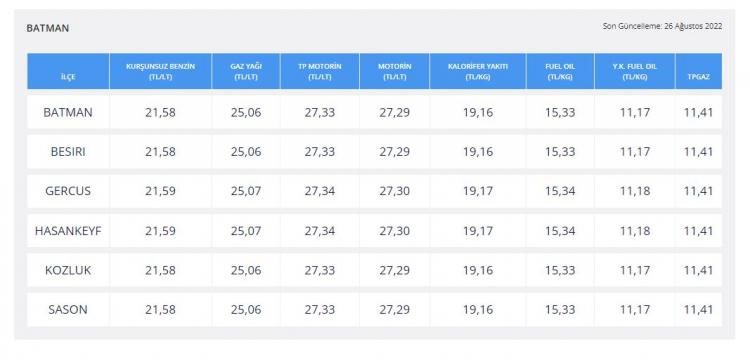The width and height of the screenshot is (750, 360).
Task: Select SASON TPGAZ value 11,41
Action: [698, 309]
